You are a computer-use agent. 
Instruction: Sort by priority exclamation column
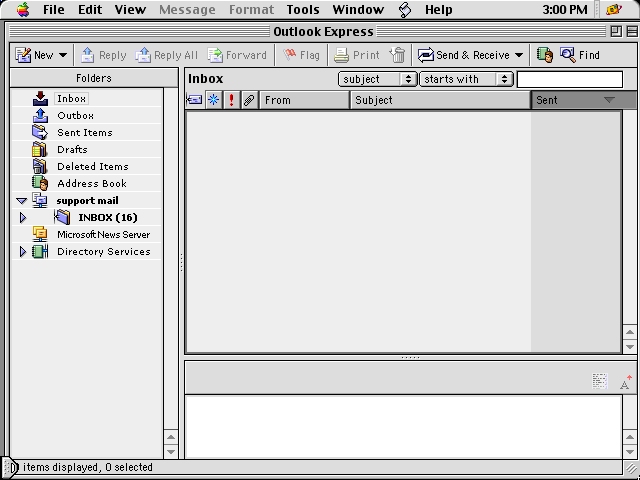(232, 100)
